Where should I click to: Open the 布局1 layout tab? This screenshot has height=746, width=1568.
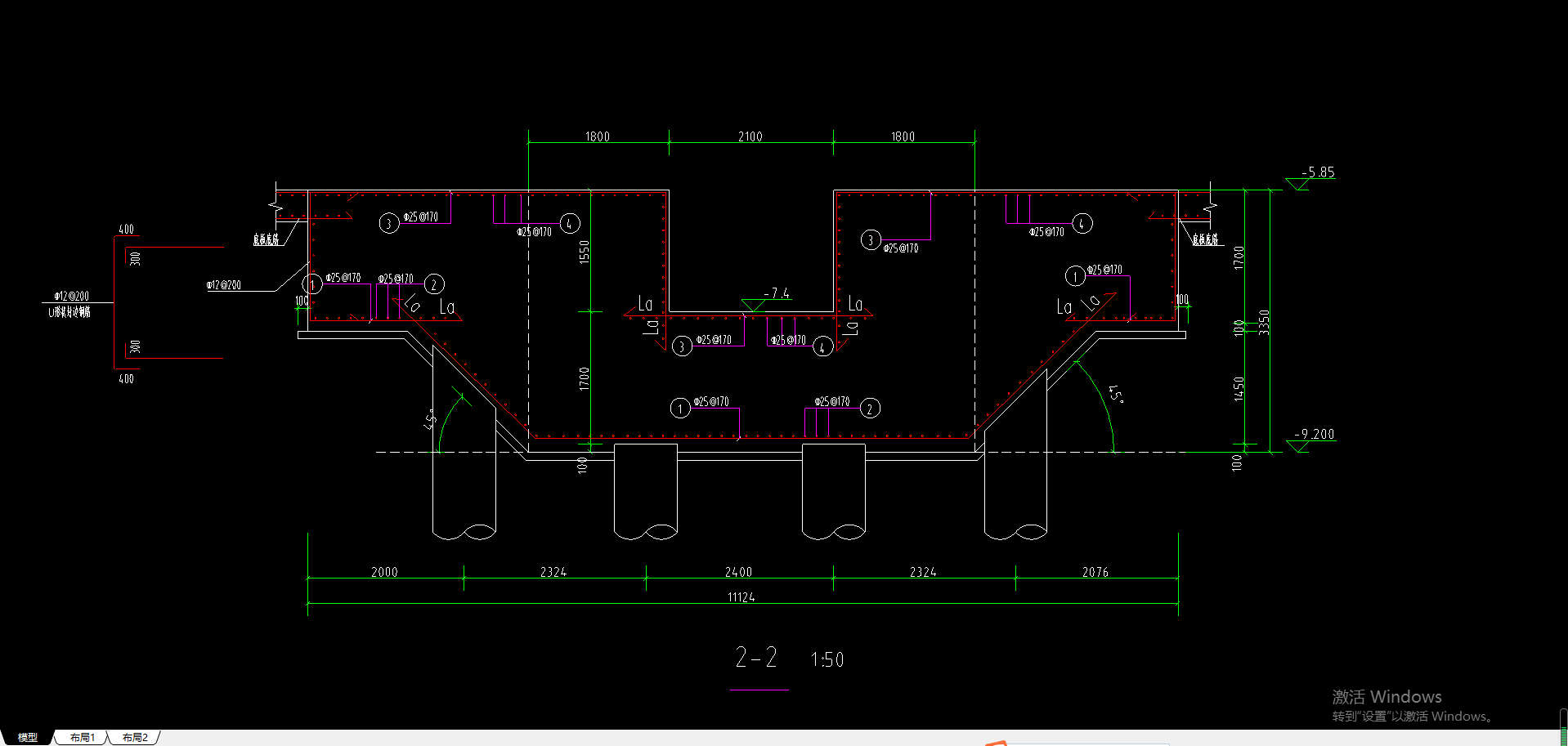tap(82, 737)
